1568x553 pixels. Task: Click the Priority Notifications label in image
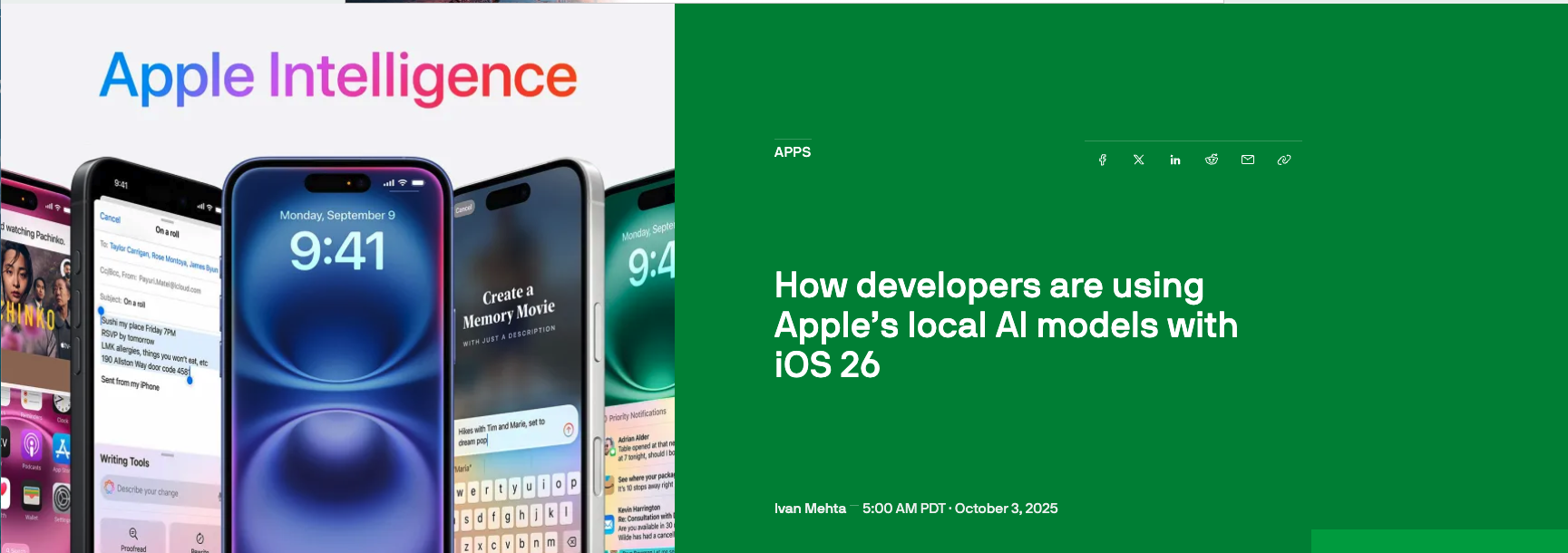(638, 415)
